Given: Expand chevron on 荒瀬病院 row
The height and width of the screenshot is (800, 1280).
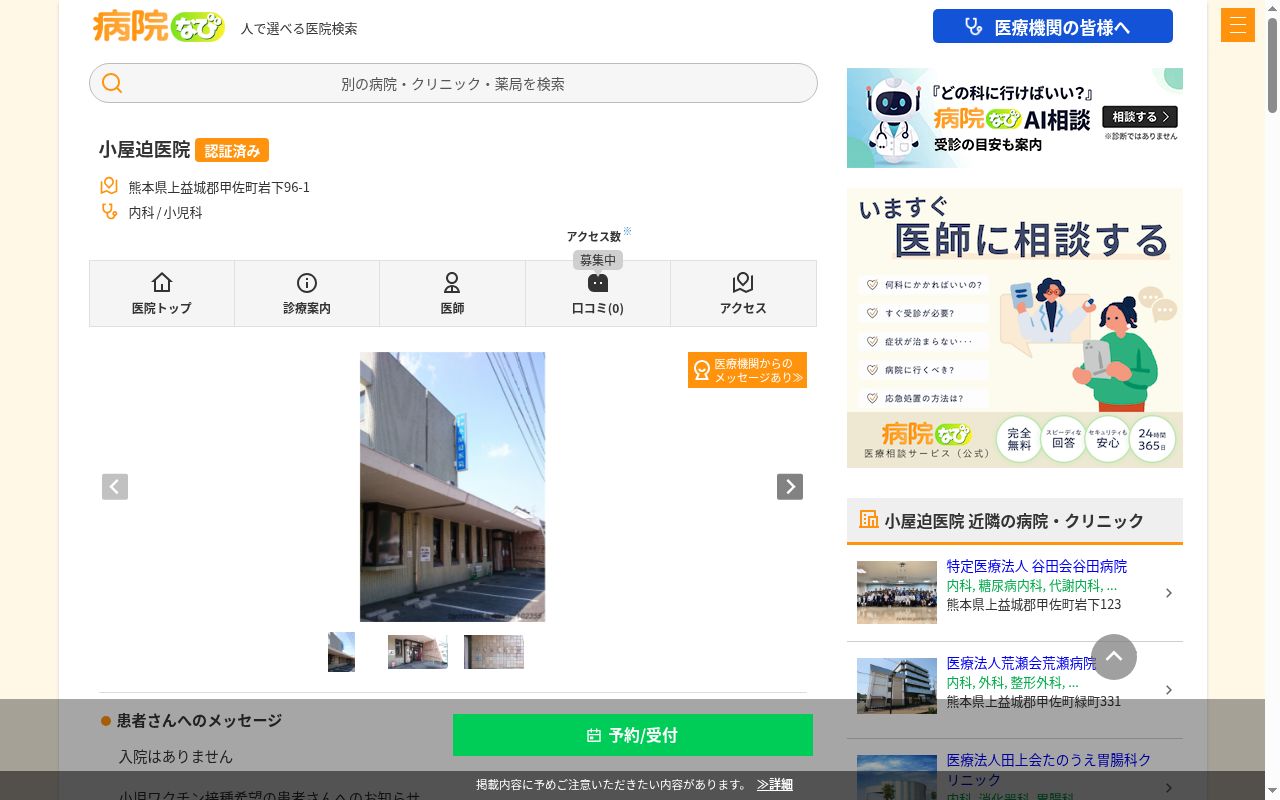Looking at the screenshot, I should (x=1169, y=690).
